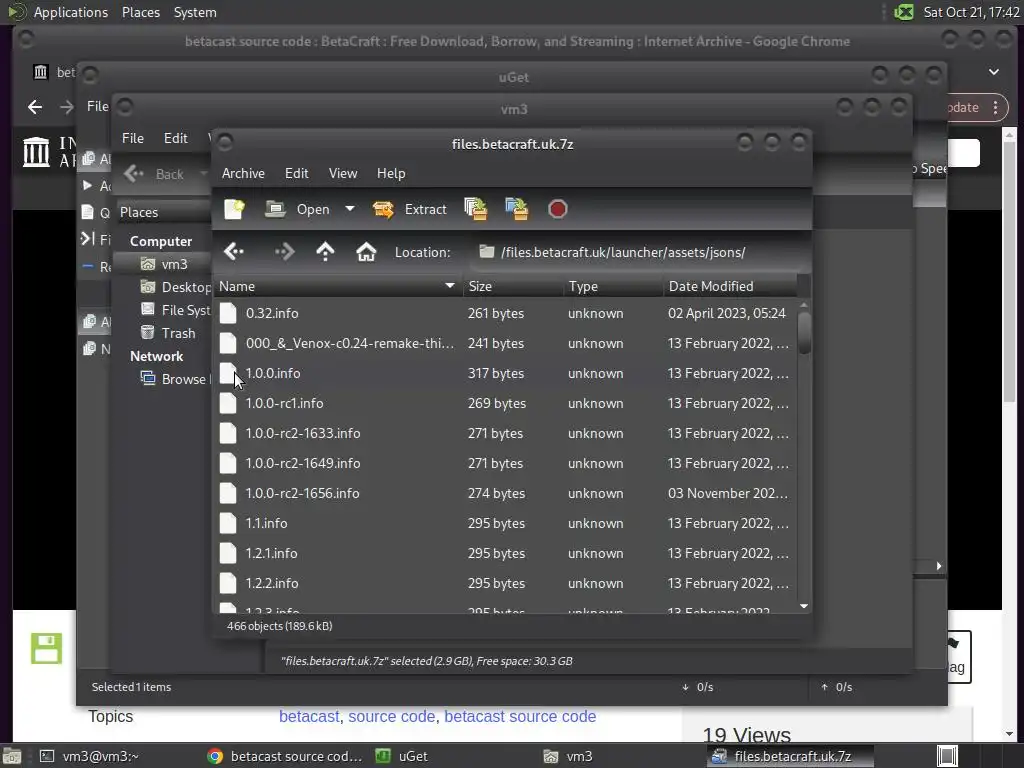Open Trash in file manager sidebar
The height and width of the screenshot is (768, 1024).
click(x=168, y=333)
